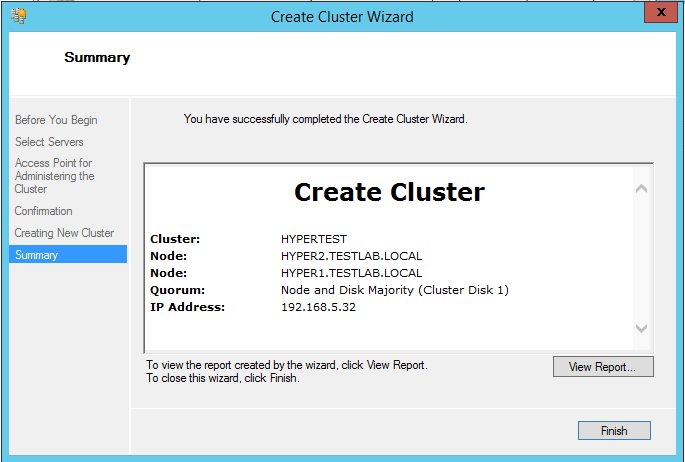Click the 'To close this wizard, click Finish' text
The image size is (685, 462).
click(x=223, y=378)
